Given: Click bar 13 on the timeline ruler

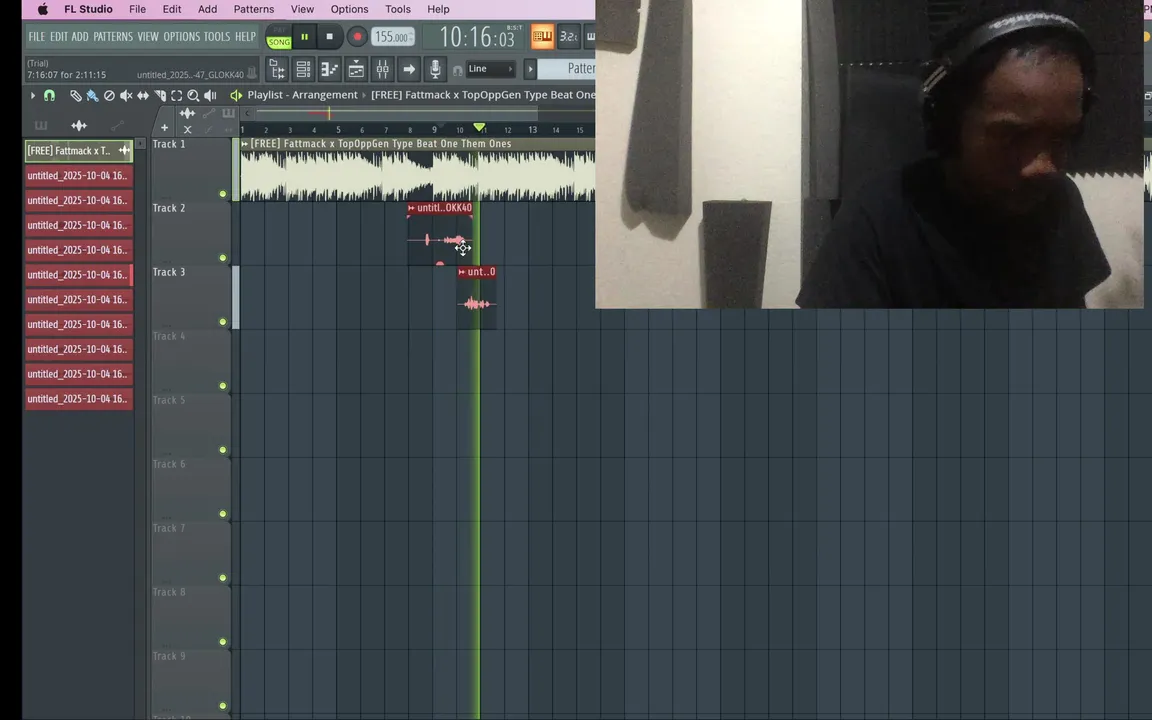Looking at the screenshot, I should coord(533,129).
